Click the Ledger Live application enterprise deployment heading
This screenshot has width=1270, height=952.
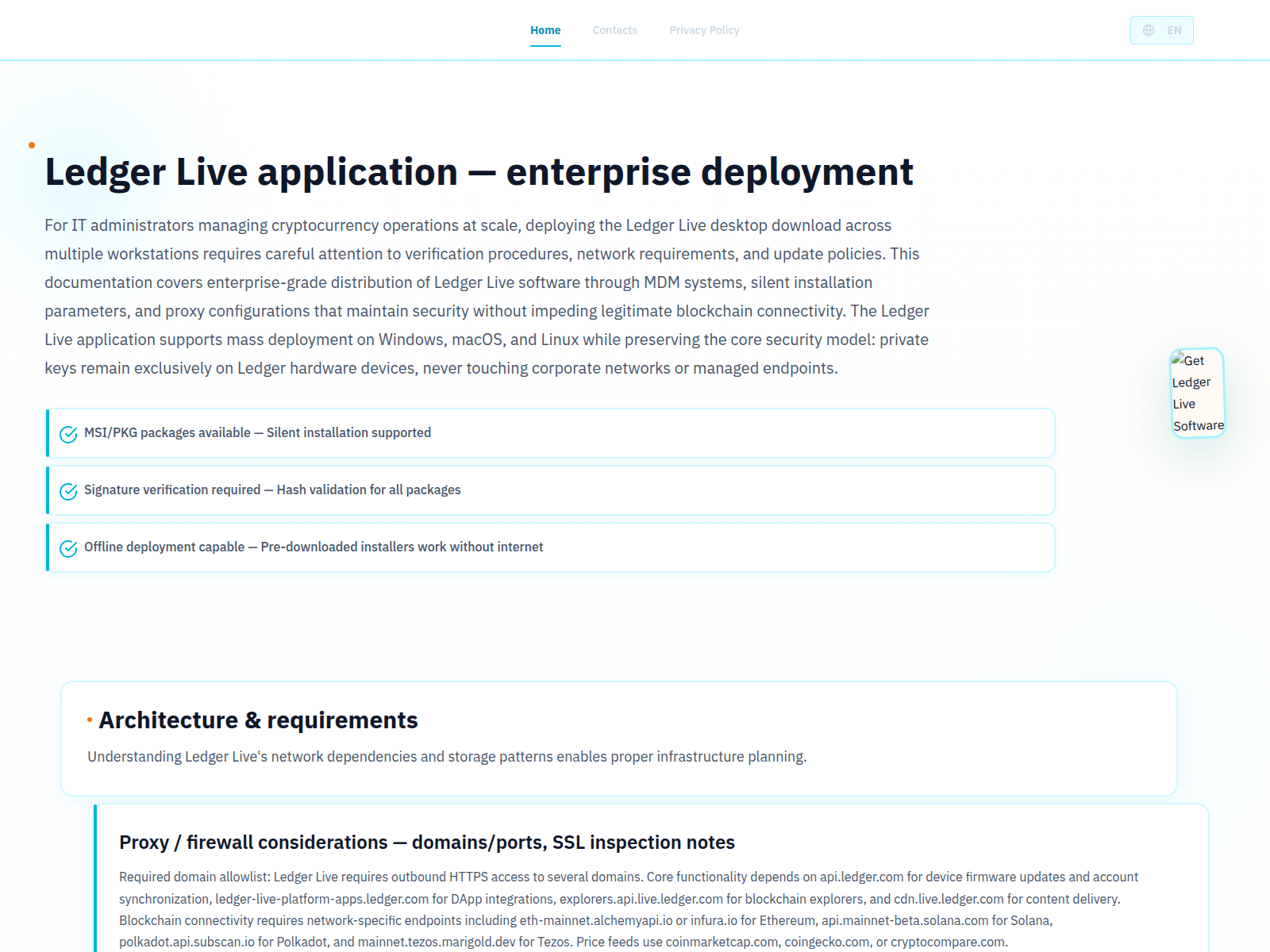click(479, 172)
